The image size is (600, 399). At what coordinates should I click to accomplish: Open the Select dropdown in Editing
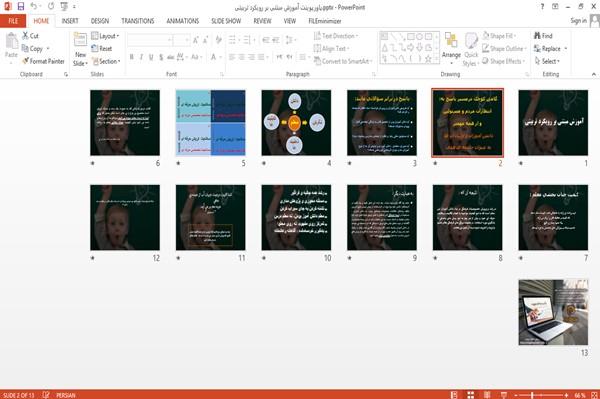(547, 61)
